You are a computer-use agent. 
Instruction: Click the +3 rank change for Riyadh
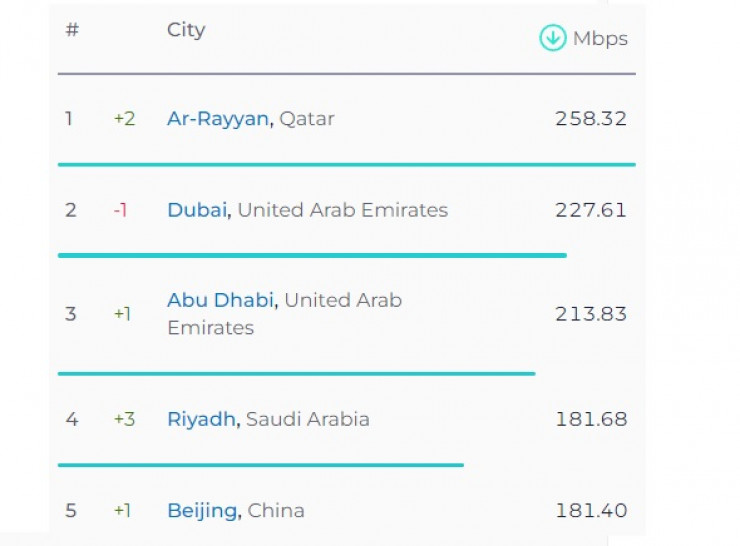(124, 419)
